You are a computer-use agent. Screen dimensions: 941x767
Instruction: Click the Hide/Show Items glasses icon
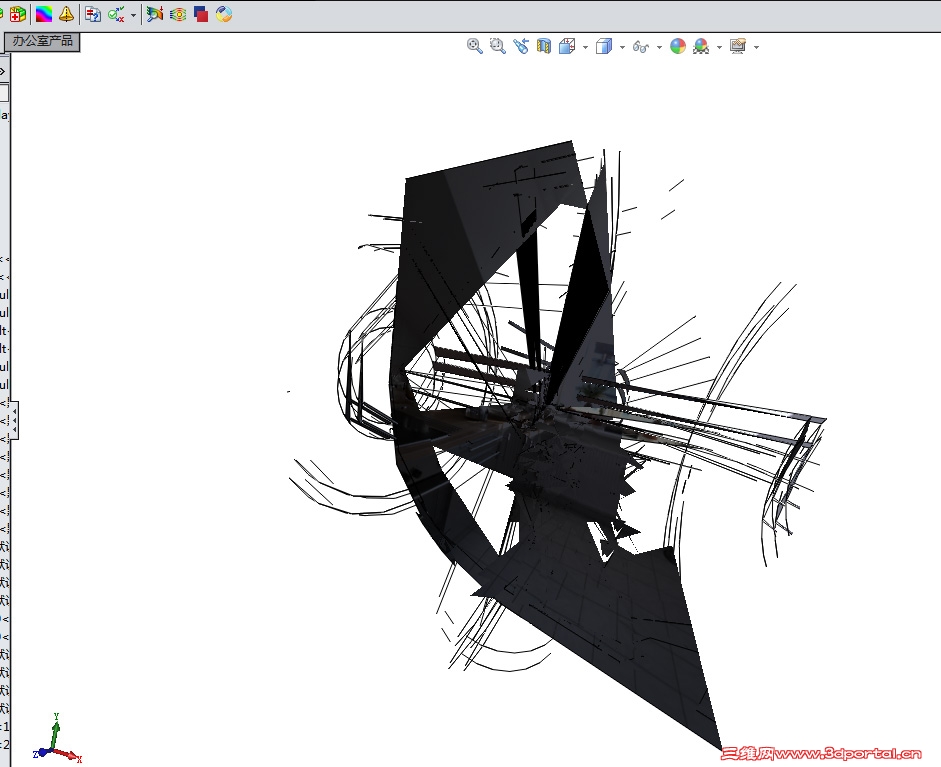click(x=641, y=47)
